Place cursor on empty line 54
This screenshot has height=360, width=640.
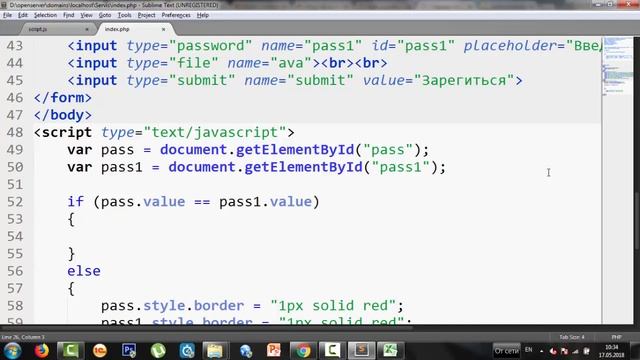click(x=317, y=236)
